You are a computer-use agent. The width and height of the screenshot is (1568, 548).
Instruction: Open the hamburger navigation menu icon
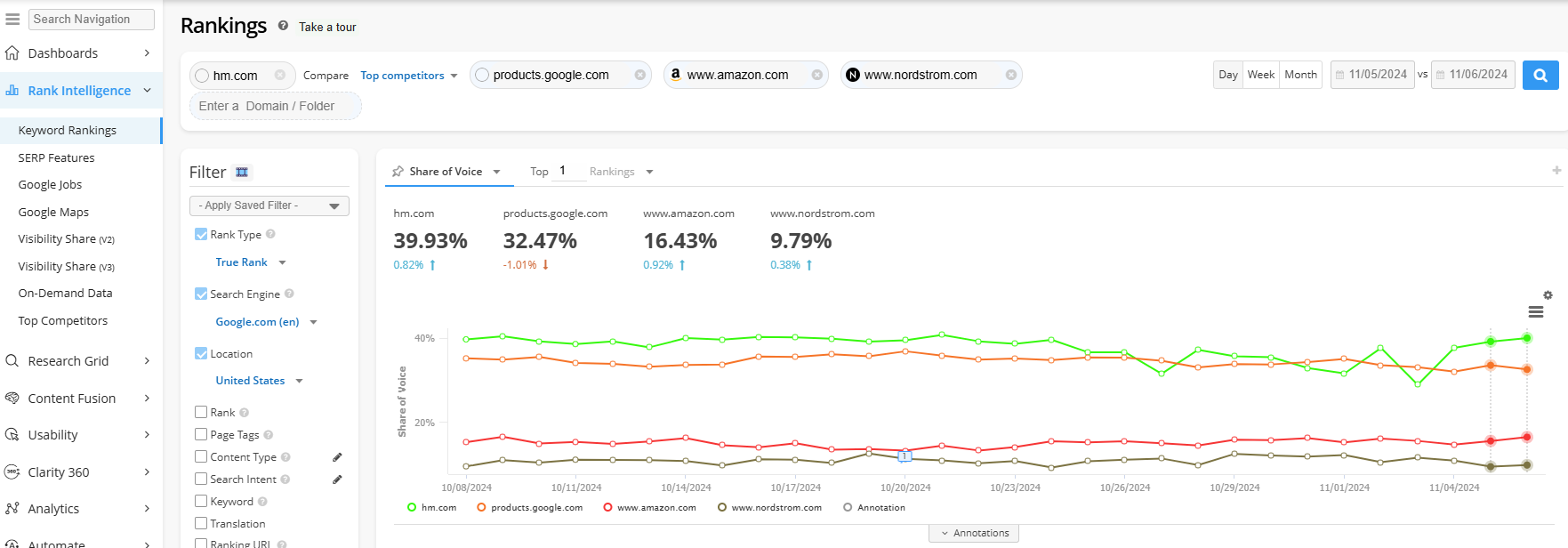pyautogui.click(x=12, y=19)
